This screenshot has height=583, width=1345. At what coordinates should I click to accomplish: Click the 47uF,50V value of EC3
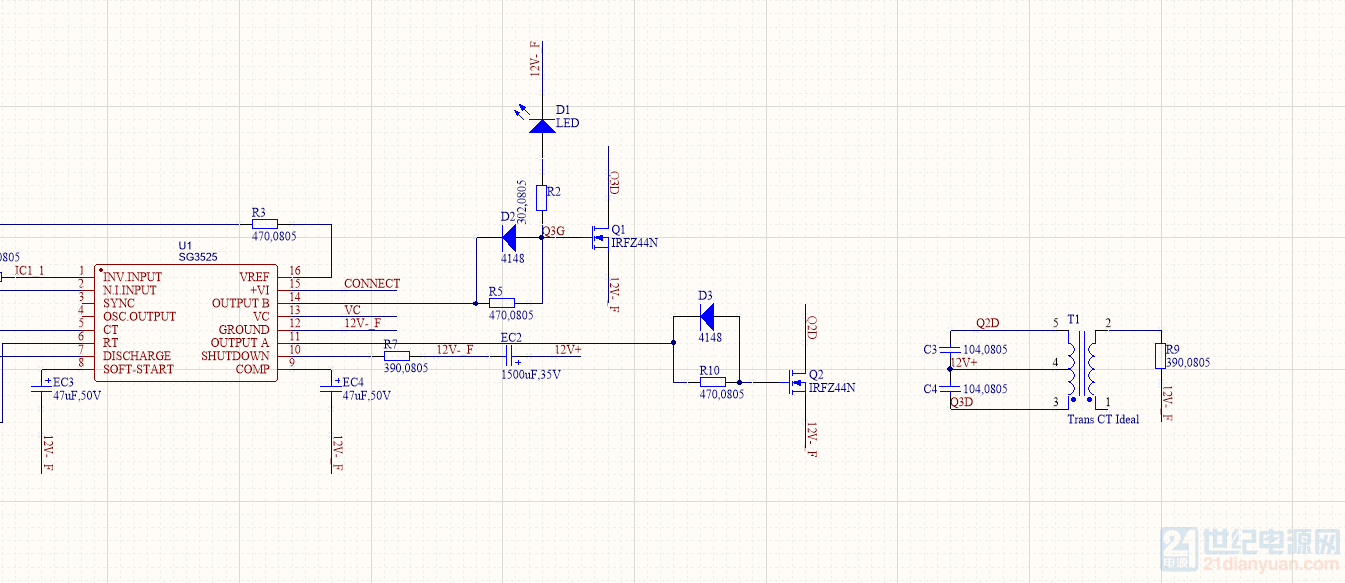tap(77, 395)
